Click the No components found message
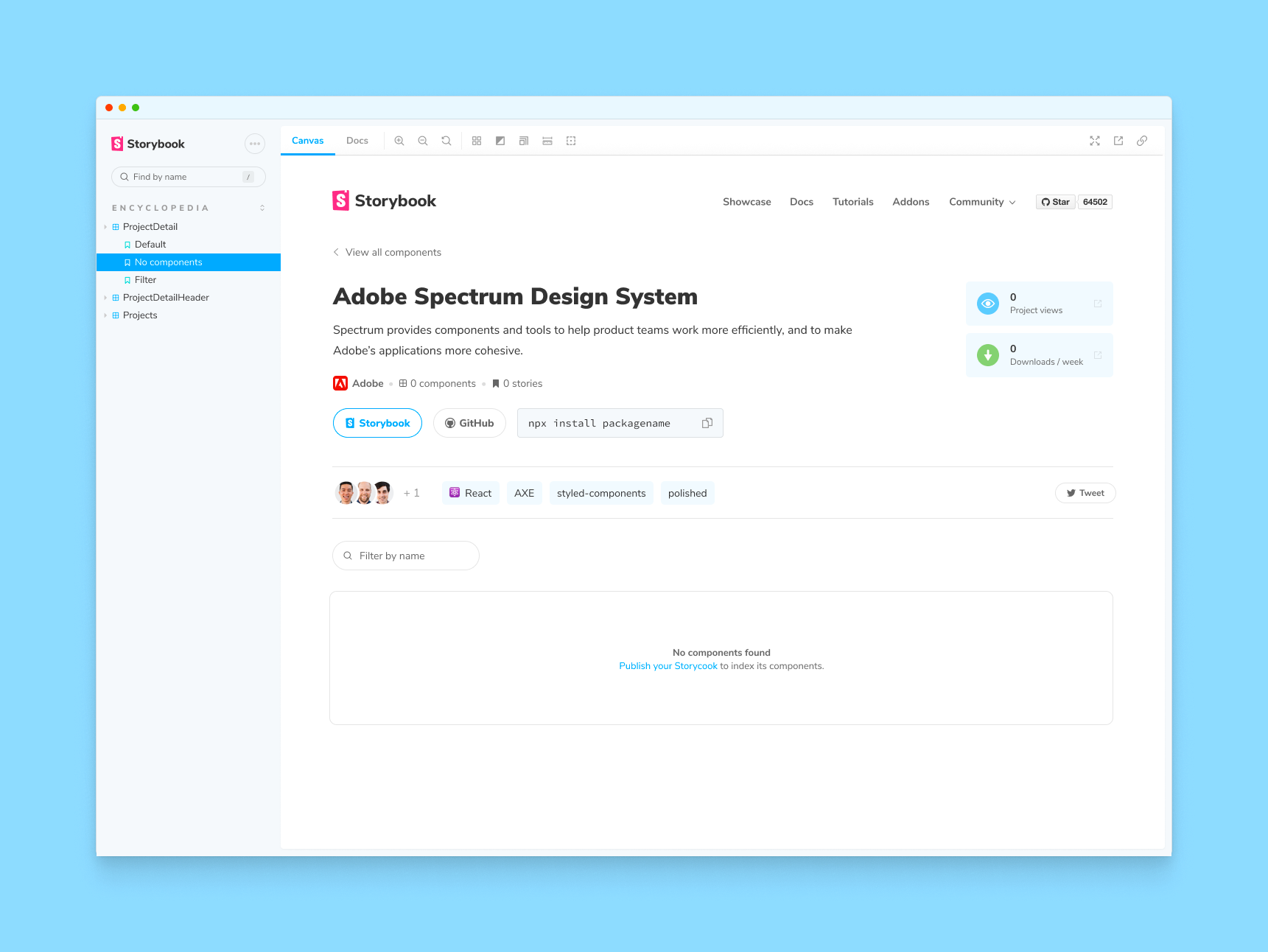Screen dimensions: 1268x952 (x=721, y=653)
